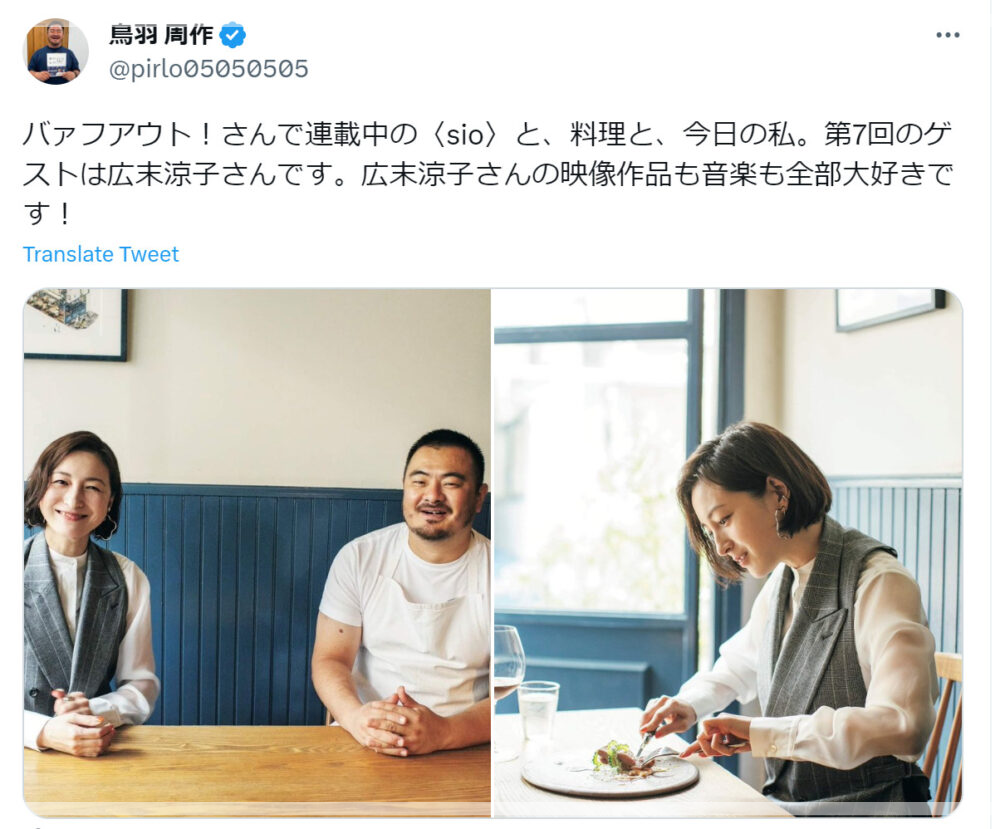
Task: Click the wooden table in left photo
Action: click(257, 772)
